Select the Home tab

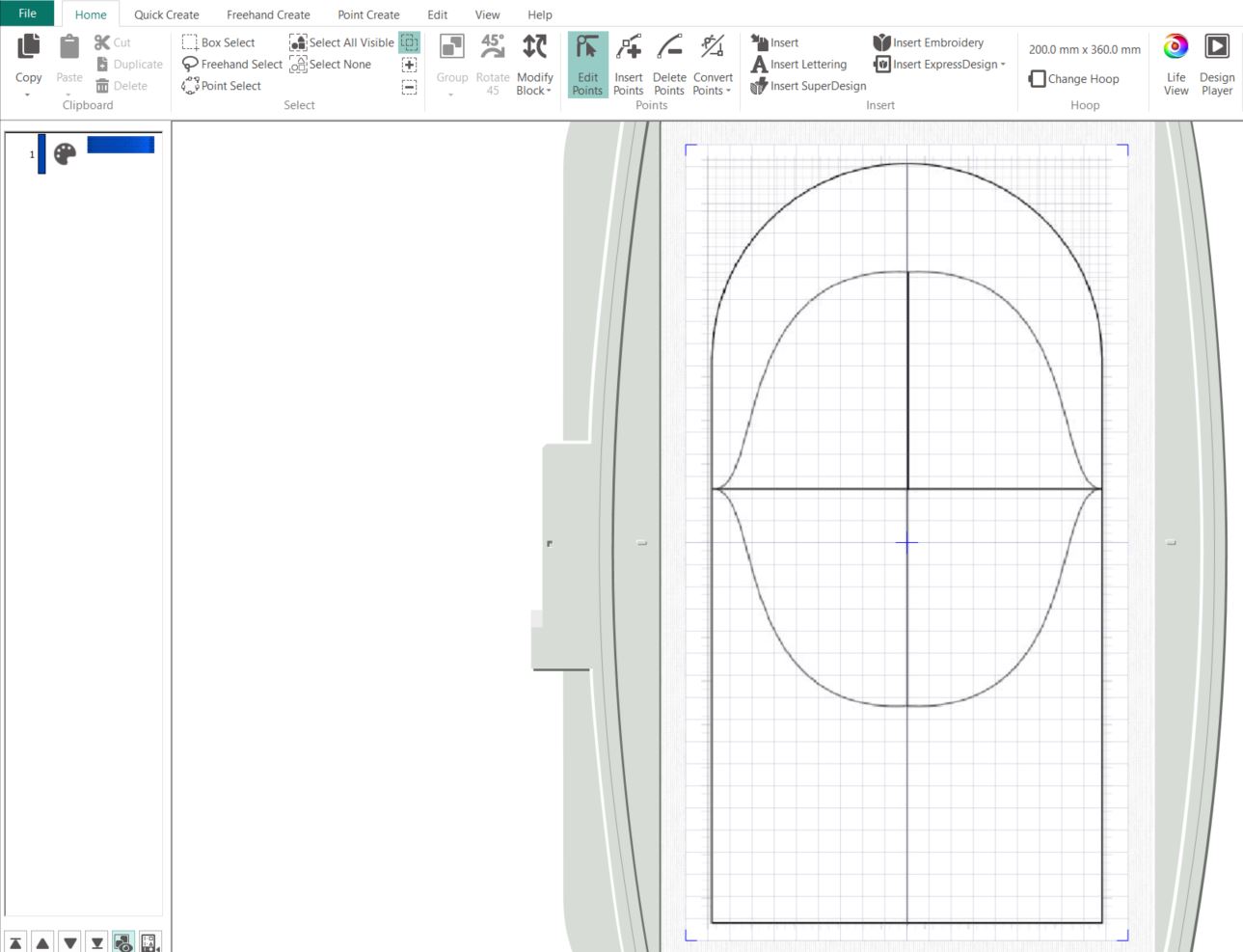pos(91,14)
